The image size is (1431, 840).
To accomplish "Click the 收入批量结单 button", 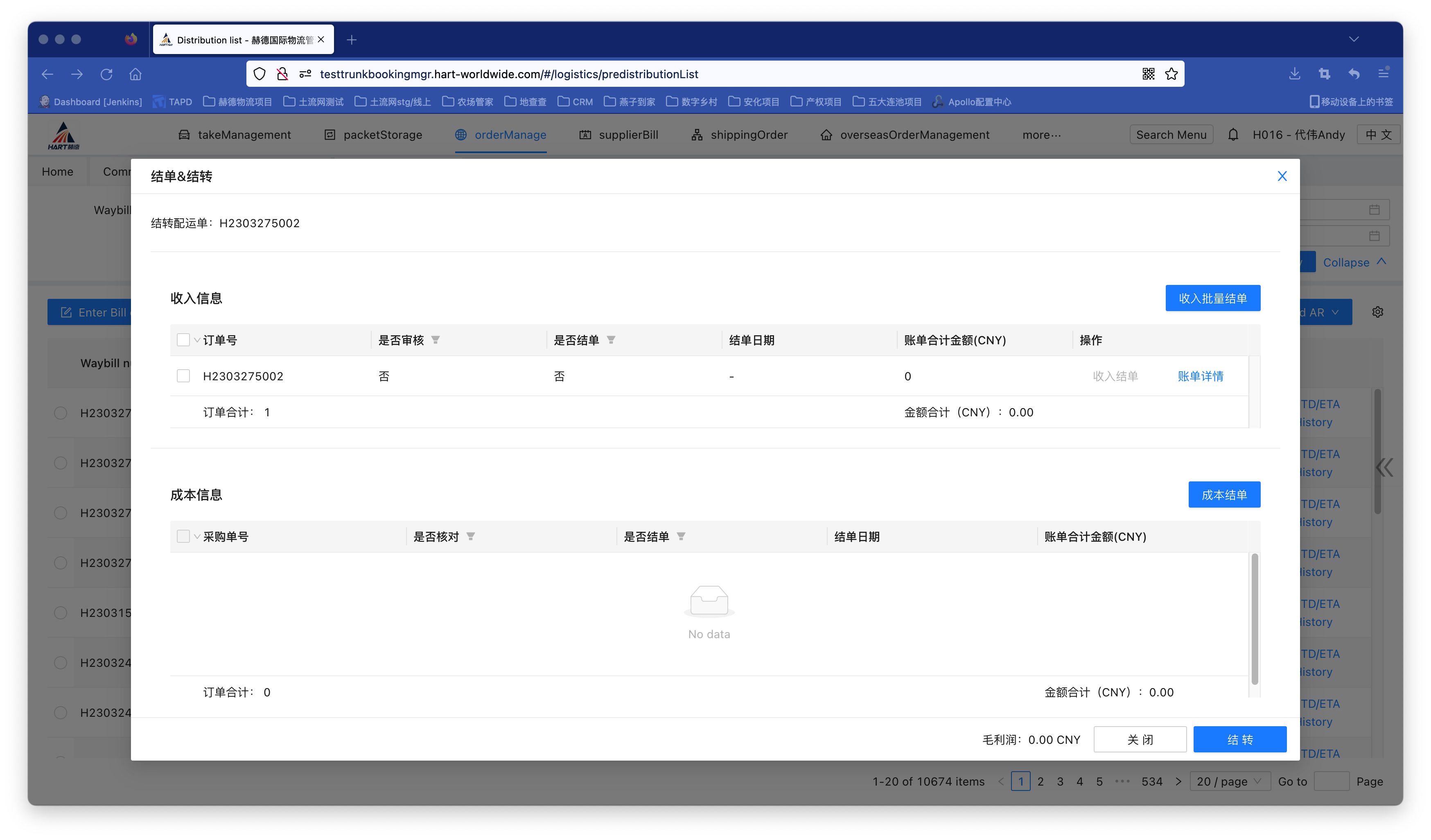I will point(1212,298).
